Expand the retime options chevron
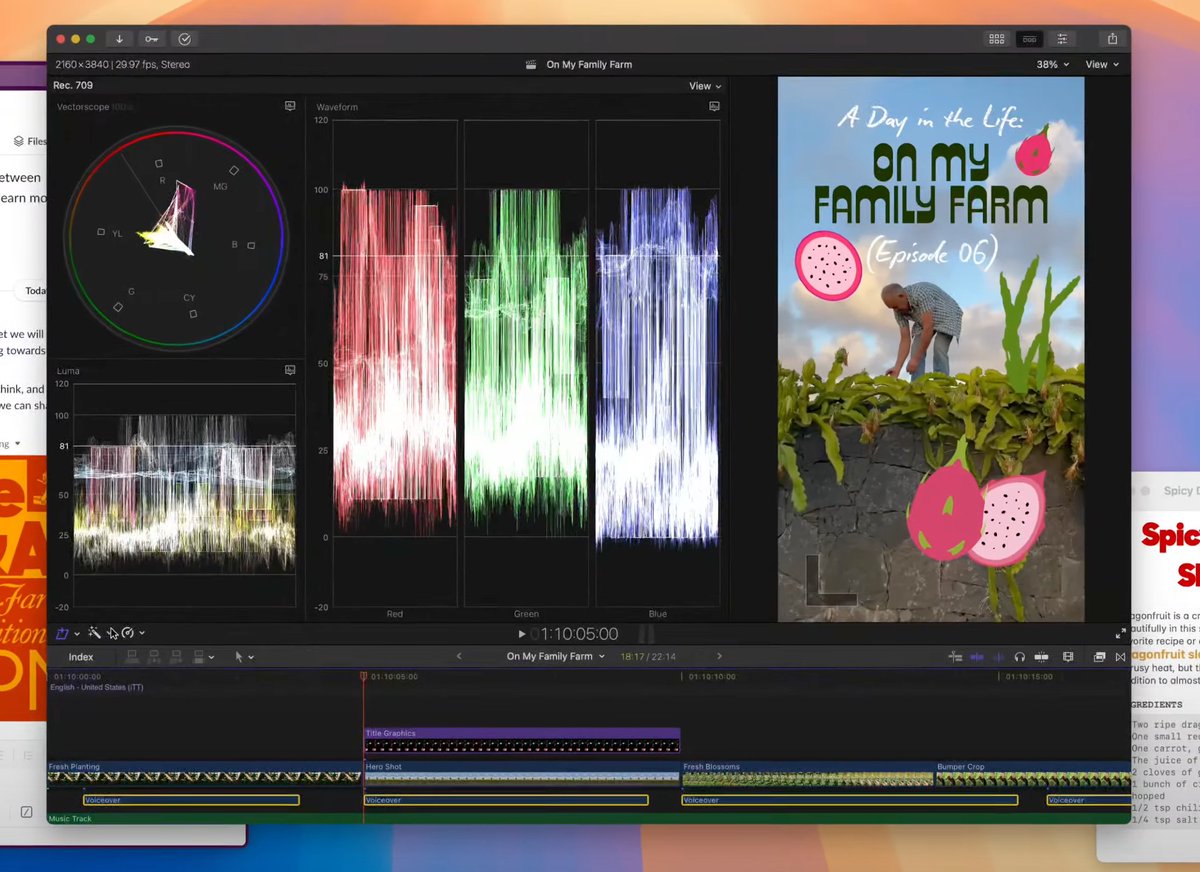 [142, 633]
